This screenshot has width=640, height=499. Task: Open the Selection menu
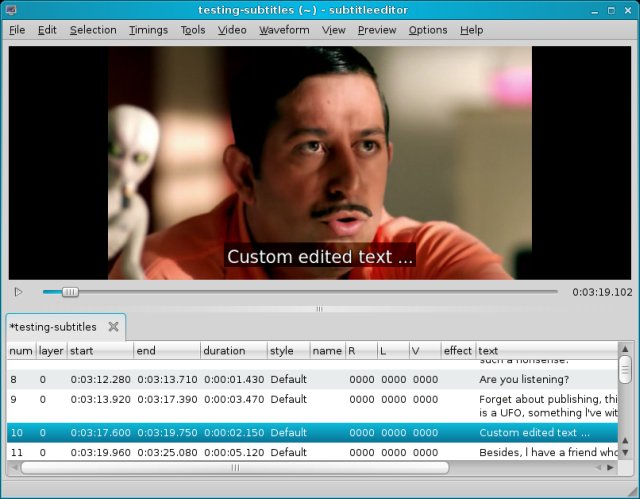(x=93, y=30)
